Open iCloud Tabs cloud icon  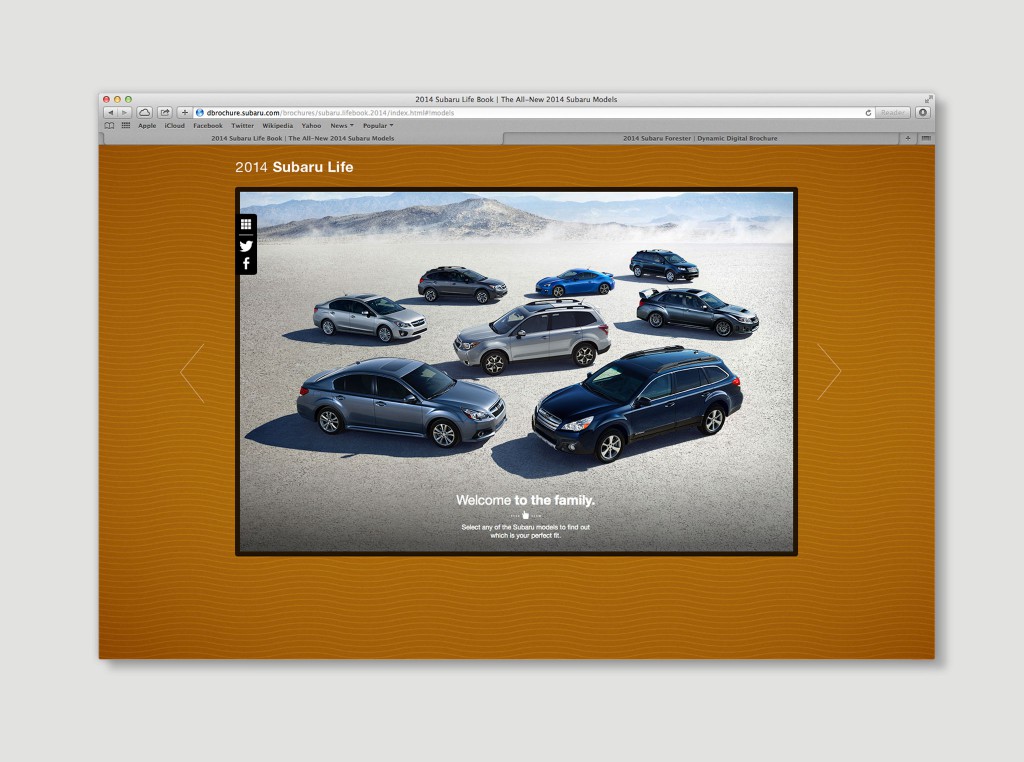click(144, 113)
